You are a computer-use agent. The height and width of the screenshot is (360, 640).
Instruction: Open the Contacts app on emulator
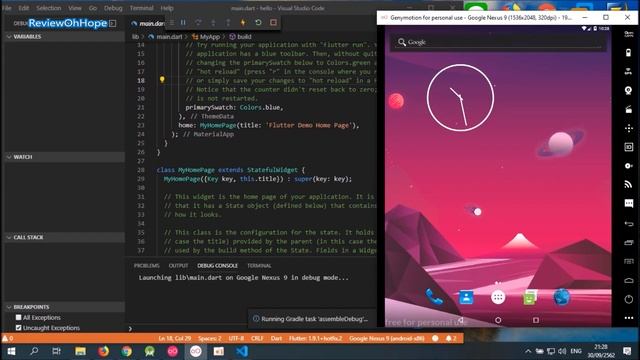[466, 297]
